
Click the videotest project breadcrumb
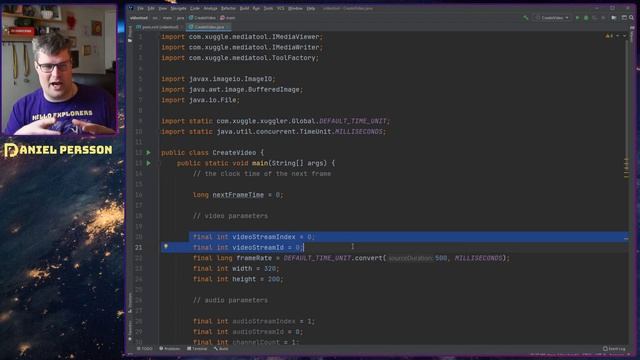tap(139, 18)
